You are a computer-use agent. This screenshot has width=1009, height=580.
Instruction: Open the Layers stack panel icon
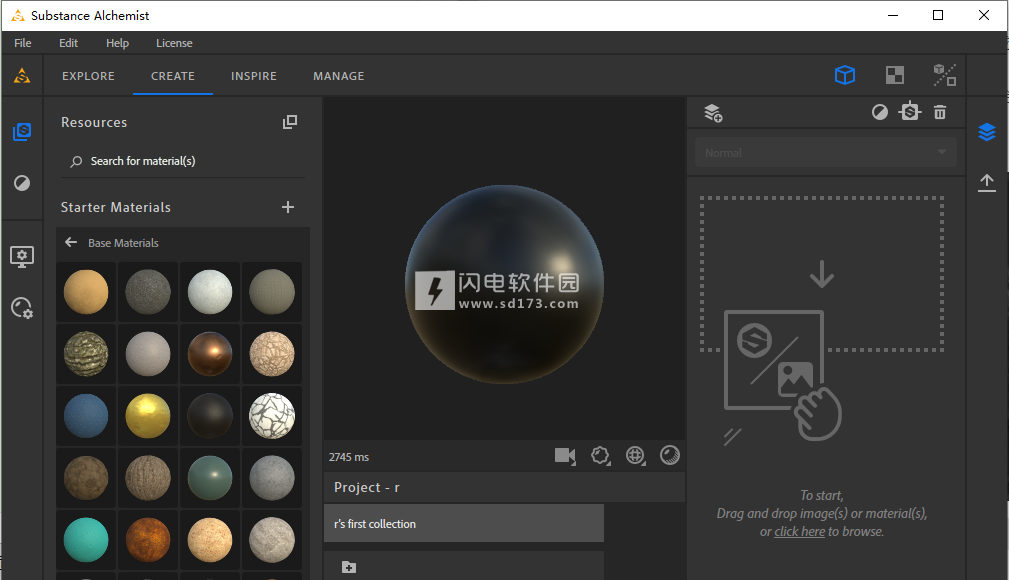pos(986,132)
